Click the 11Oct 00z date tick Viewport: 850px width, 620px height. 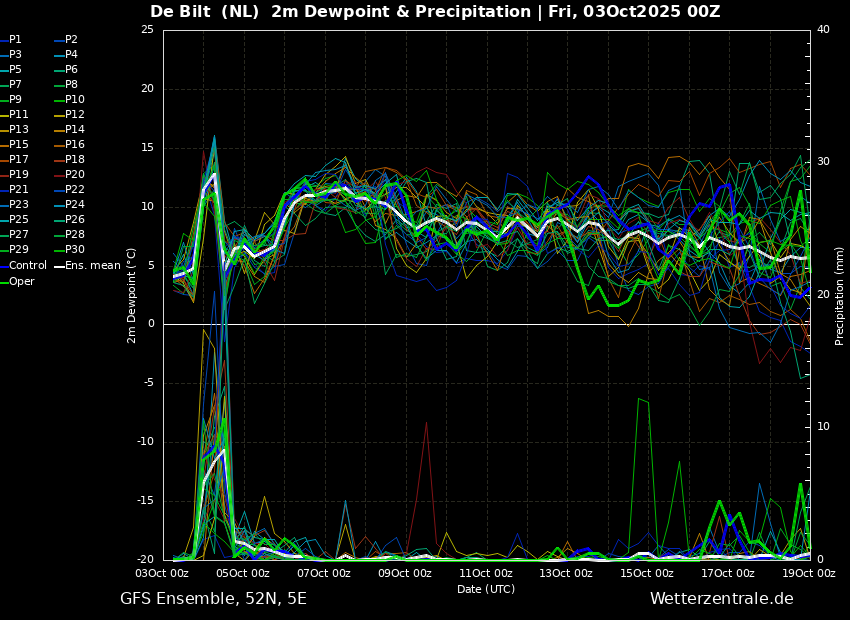[x=485, y=573]
